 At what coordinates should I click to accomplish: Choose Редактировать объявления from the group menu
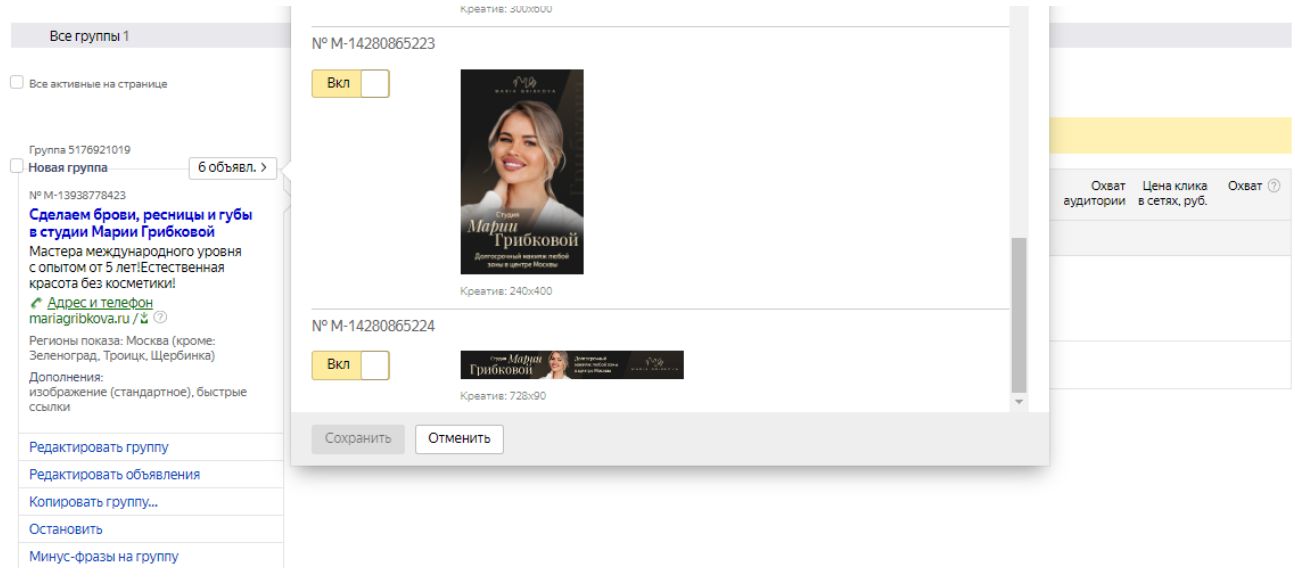[114, 475]
